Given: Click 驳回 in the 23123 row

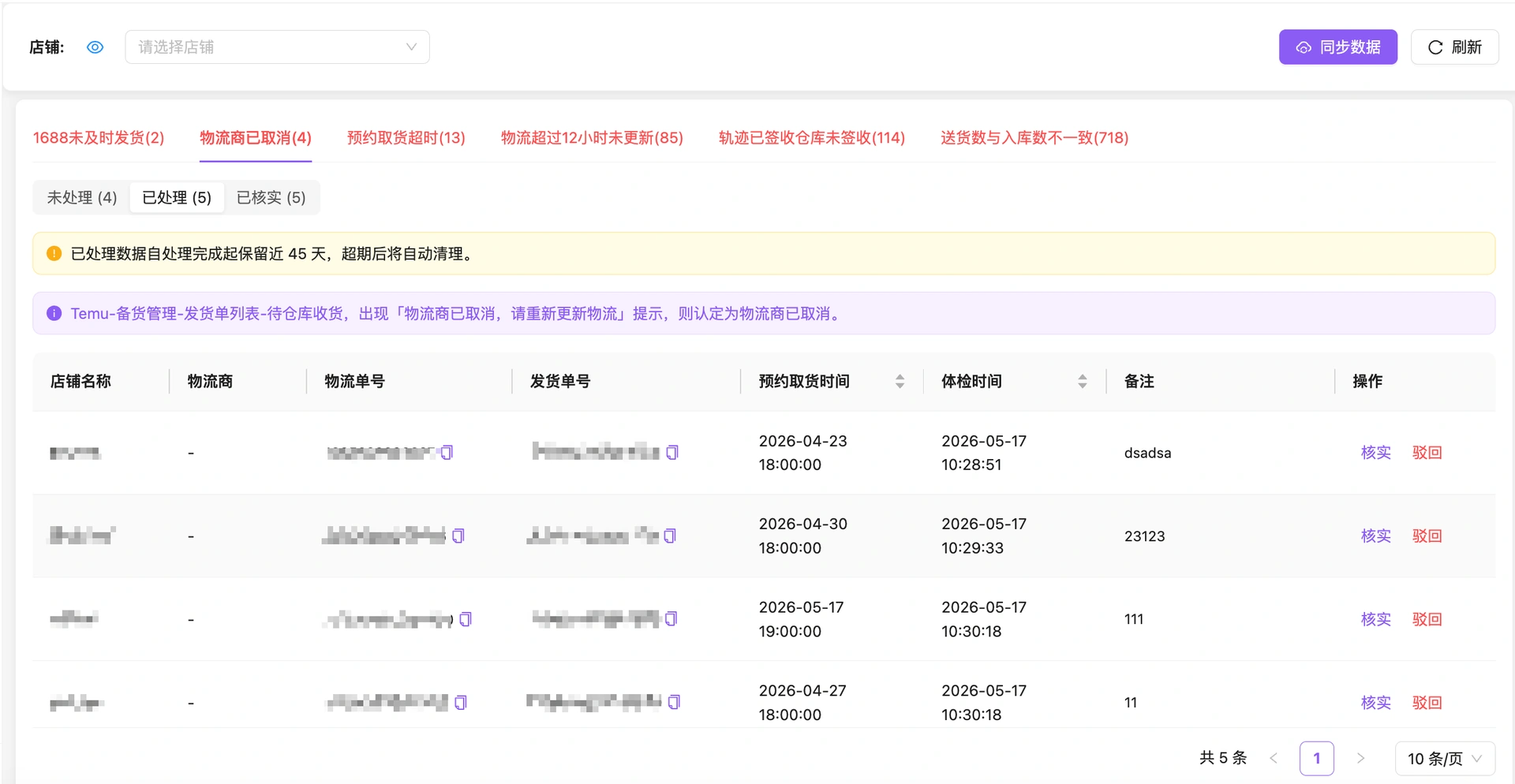Looking at the screenshot, I should [x=1427, y=536].
